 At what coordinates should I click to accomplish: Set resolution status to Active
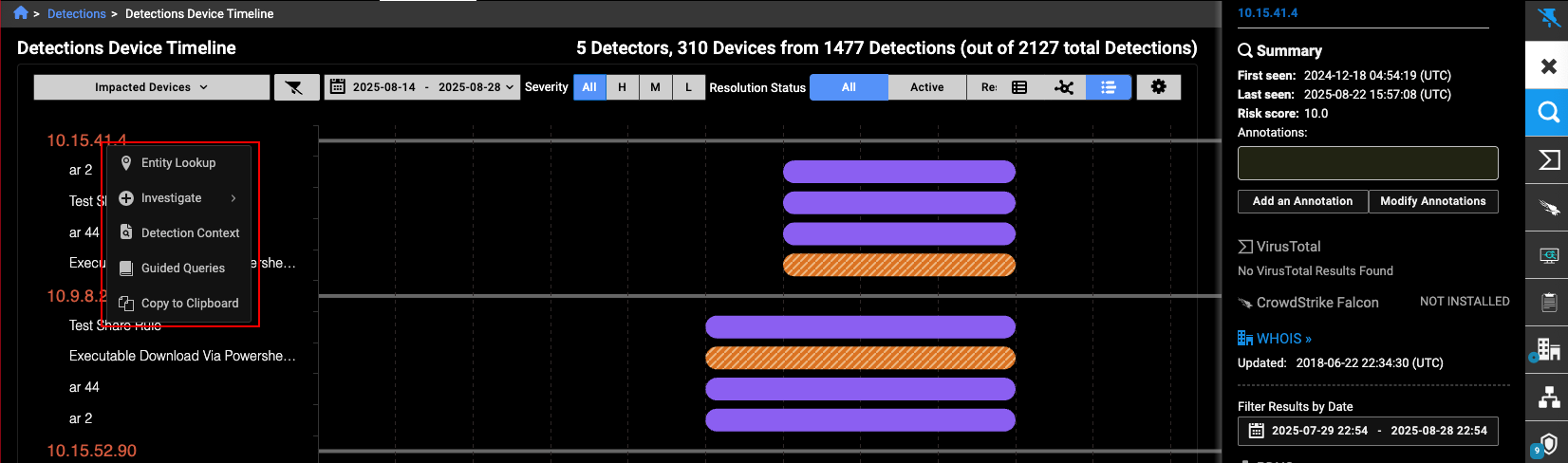click(926, 87)
